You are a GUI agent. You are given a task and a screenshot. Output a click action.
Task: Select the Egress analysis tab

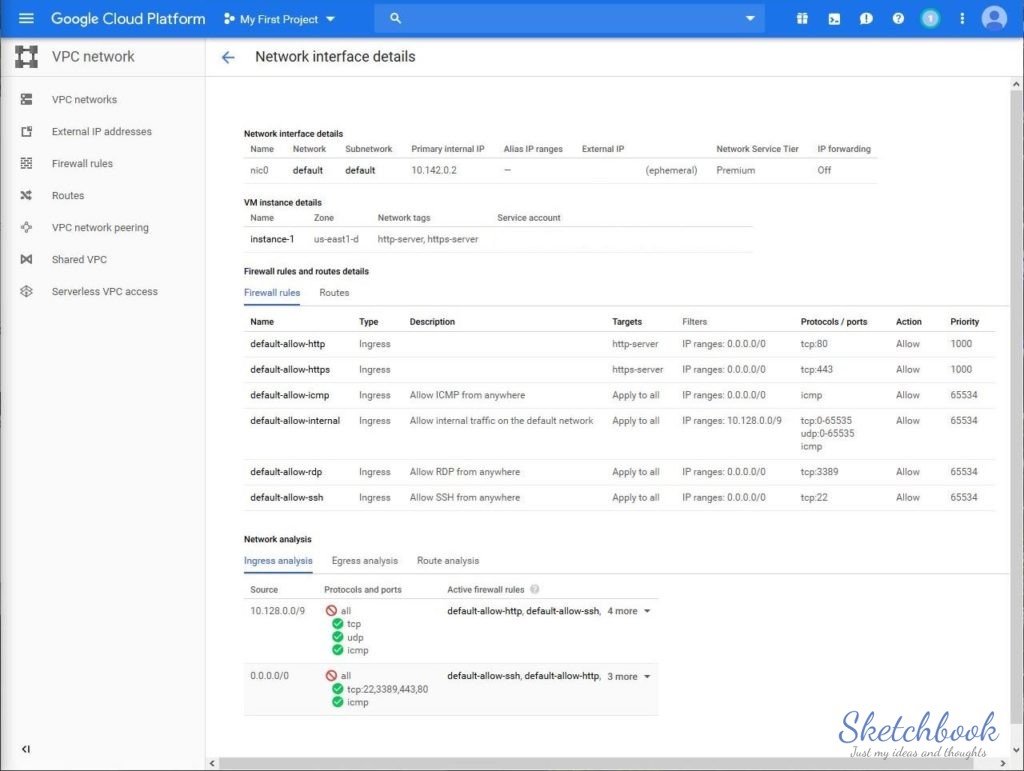point(364,561)
